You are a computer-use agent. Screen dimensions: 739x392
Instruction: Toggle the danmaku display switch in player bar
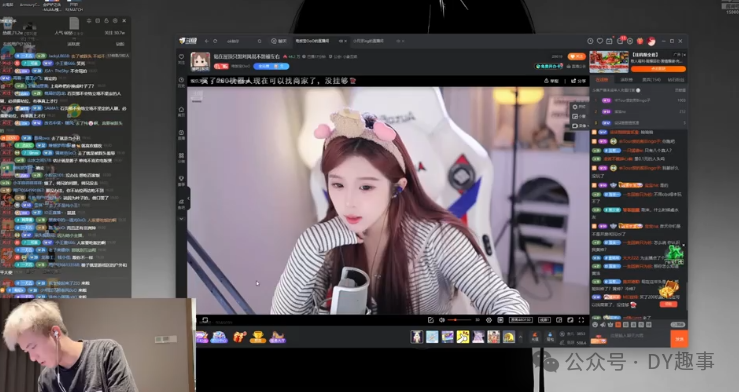tap(501, 320)
